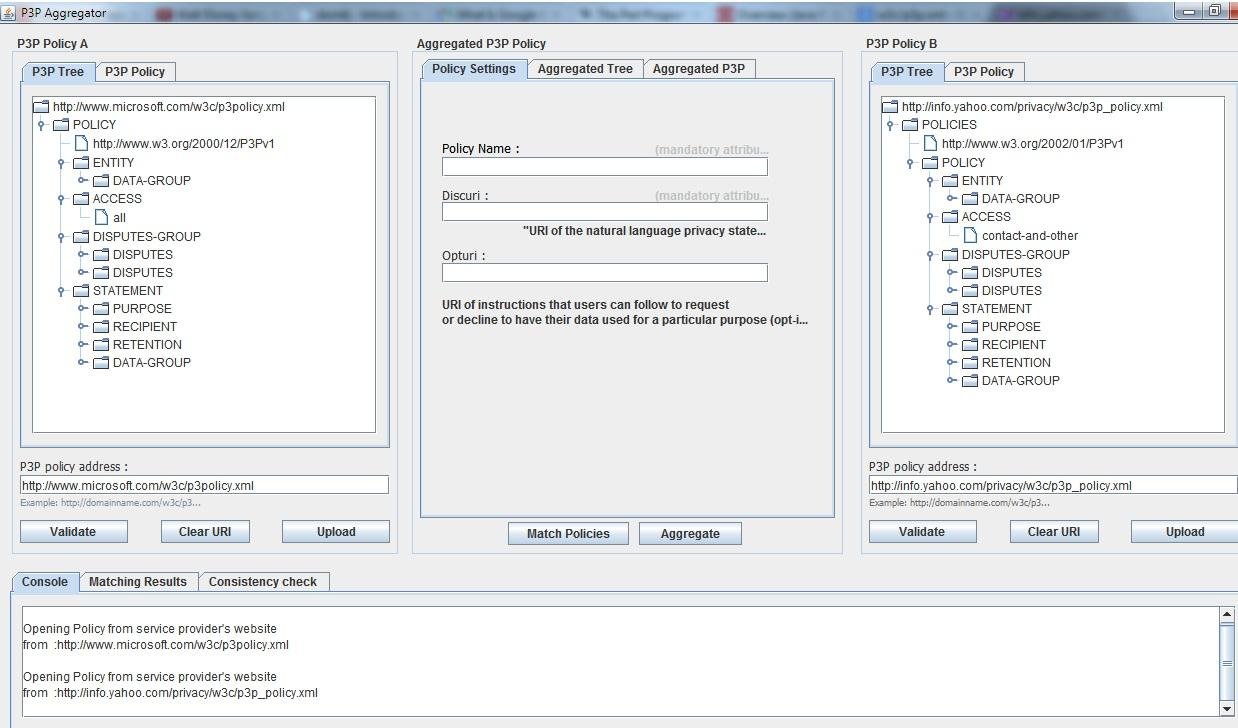This screenshot has height=728, width=1238.
Task: Click file icon beside http://www.w3.org/2002/01/P3Pv1
Action: (931, 143)
